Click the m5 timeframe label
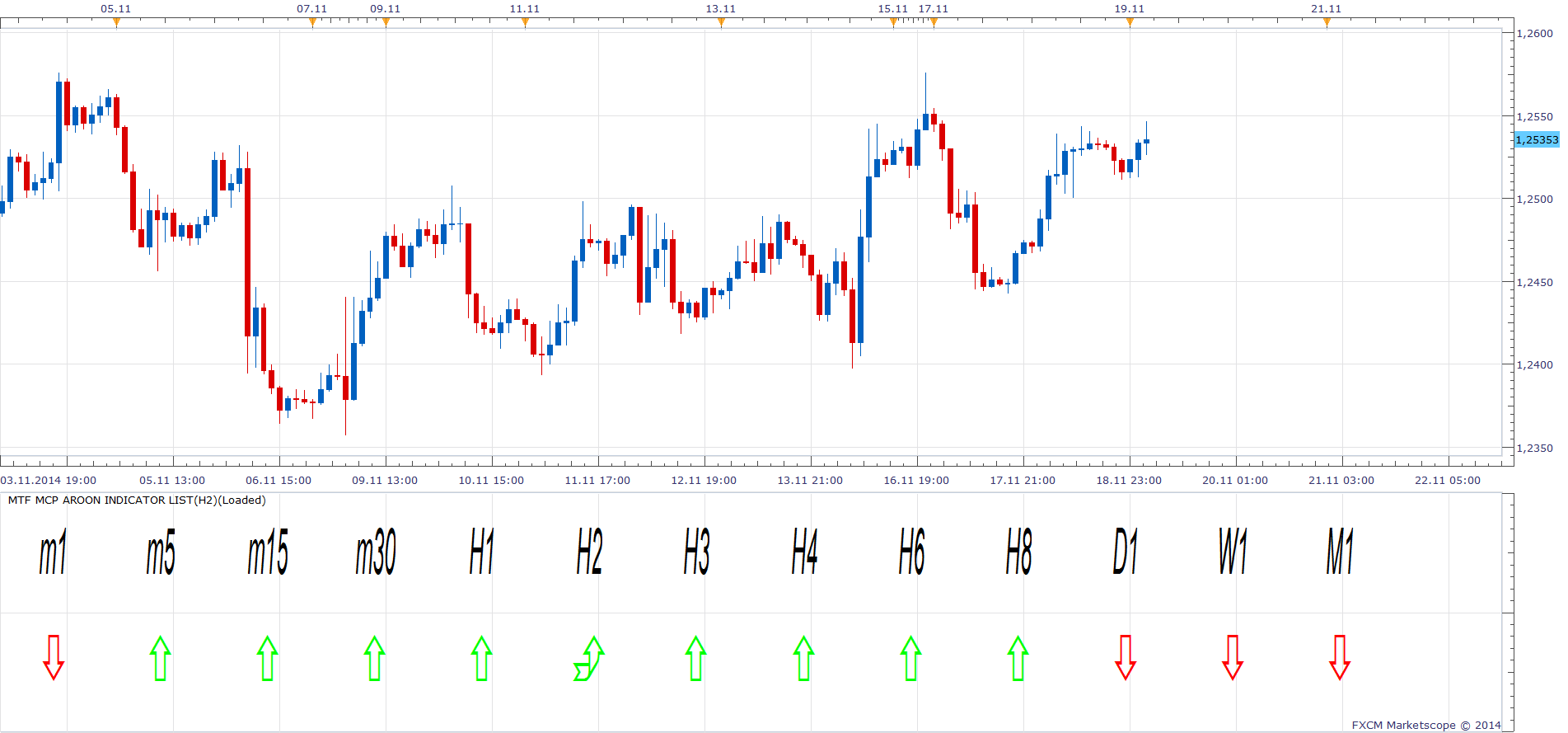This screenshot has height=733, width=1568. pos(161,552)
